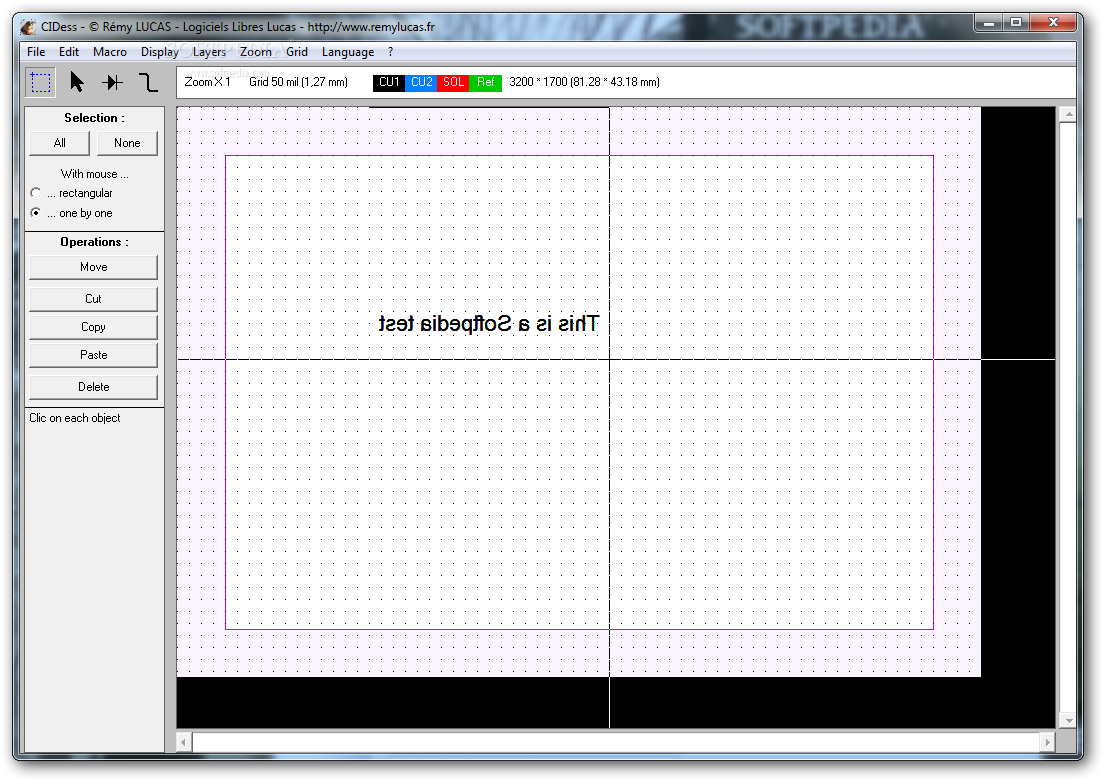Click the All selection button
This screenshot has height=781, width=1104.
coord(60,143)
